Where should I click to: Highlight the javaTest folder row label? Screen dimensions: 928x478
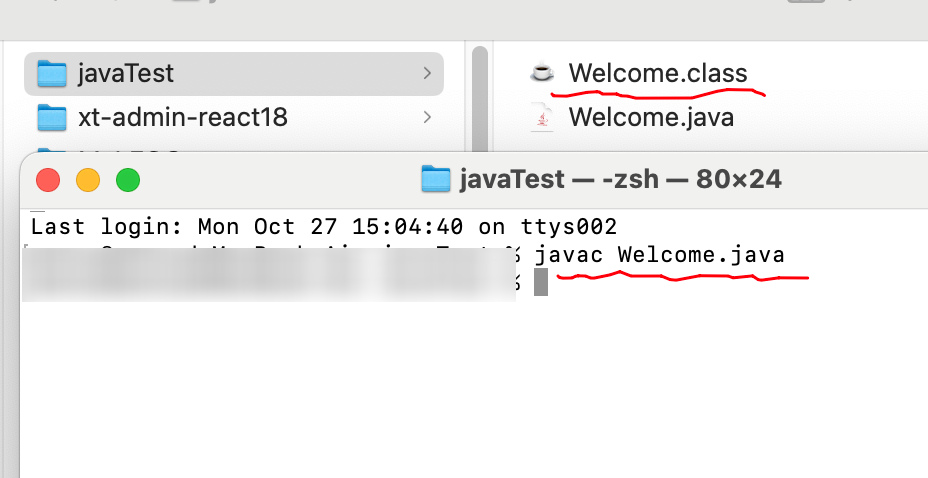point(126,73)
